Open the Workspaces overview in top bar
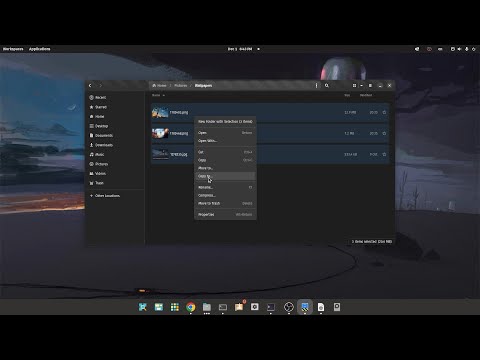This screenshot has height=360, width=480. tap(13, 49)
